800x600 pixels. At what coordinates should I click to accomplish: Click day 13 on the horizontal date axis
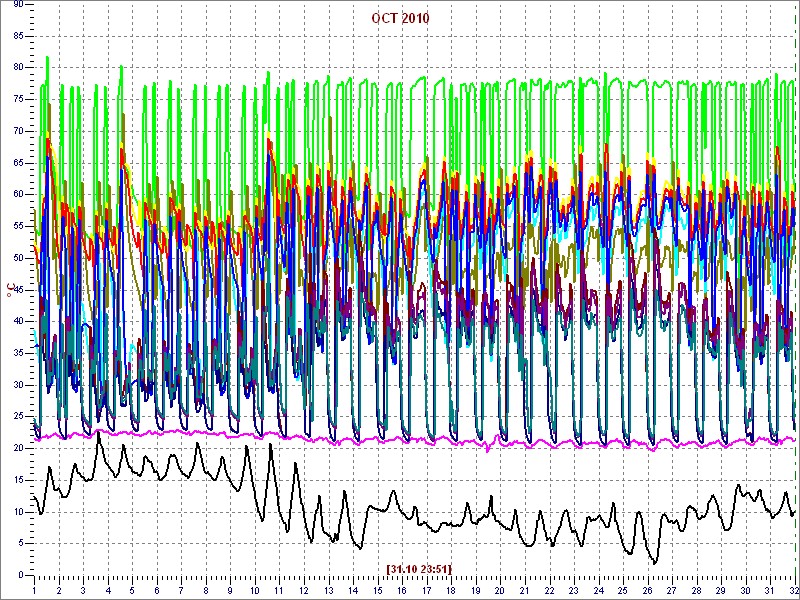pyautogui.click(x=328, y=590)
